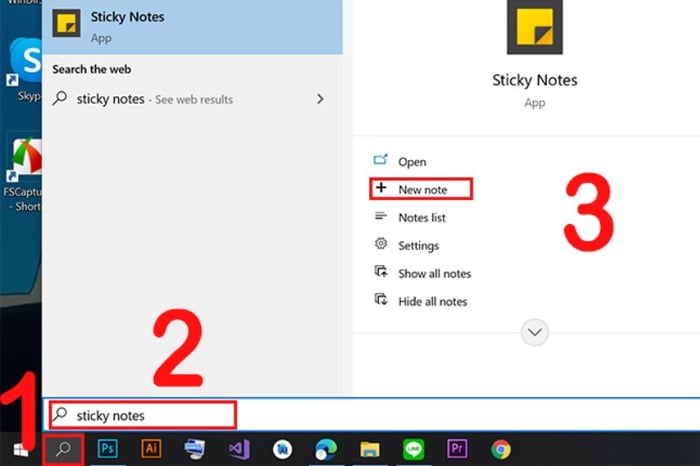This screenshot has height=466, width=700.
Task: Expand sticky notes web results arrow
Action: click(x=320, y=99)
